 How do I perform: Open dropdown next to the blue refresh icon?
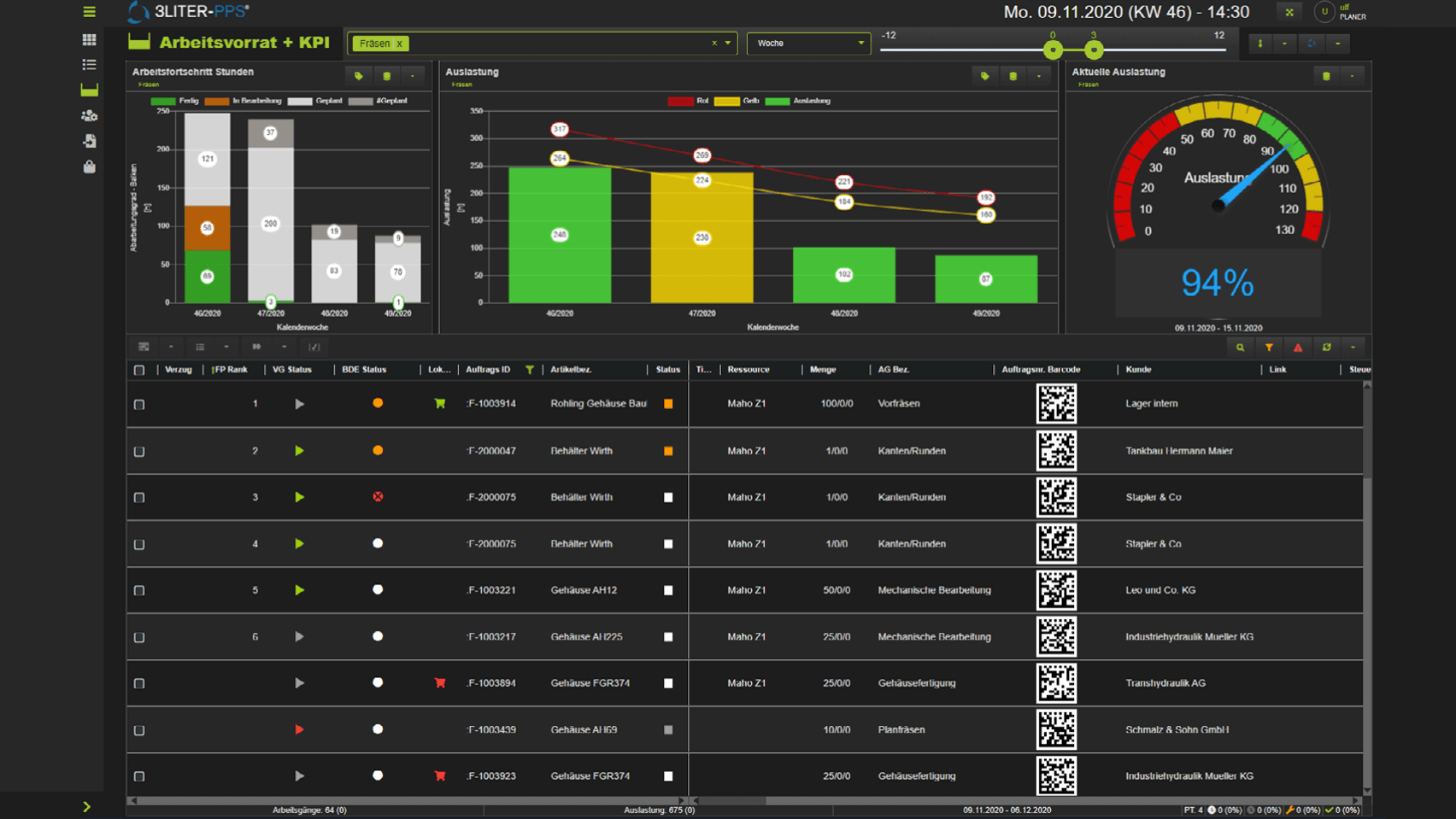1338,44
